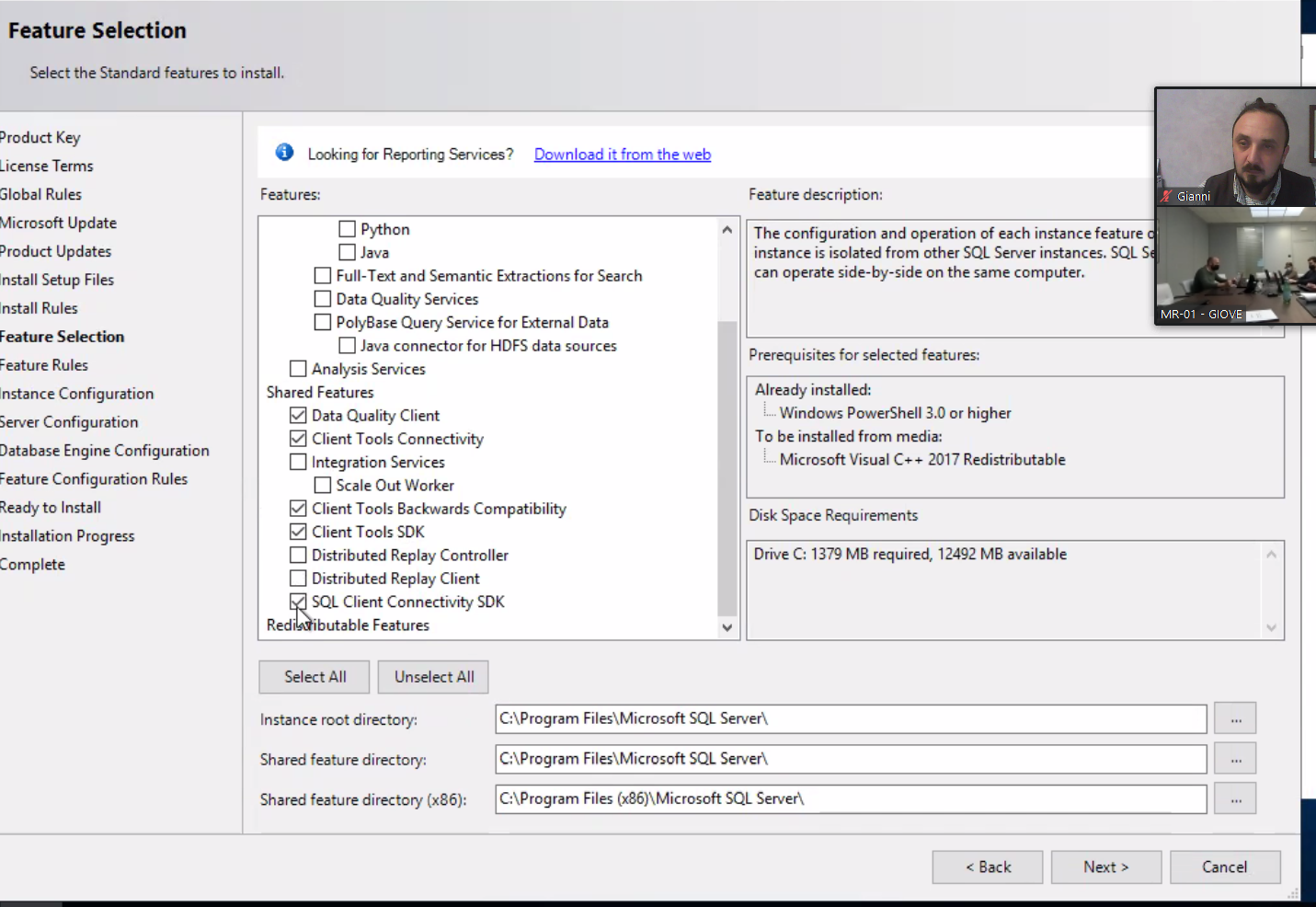
Task: Open the Database Engine Configuration step
Action: point(104,450)
